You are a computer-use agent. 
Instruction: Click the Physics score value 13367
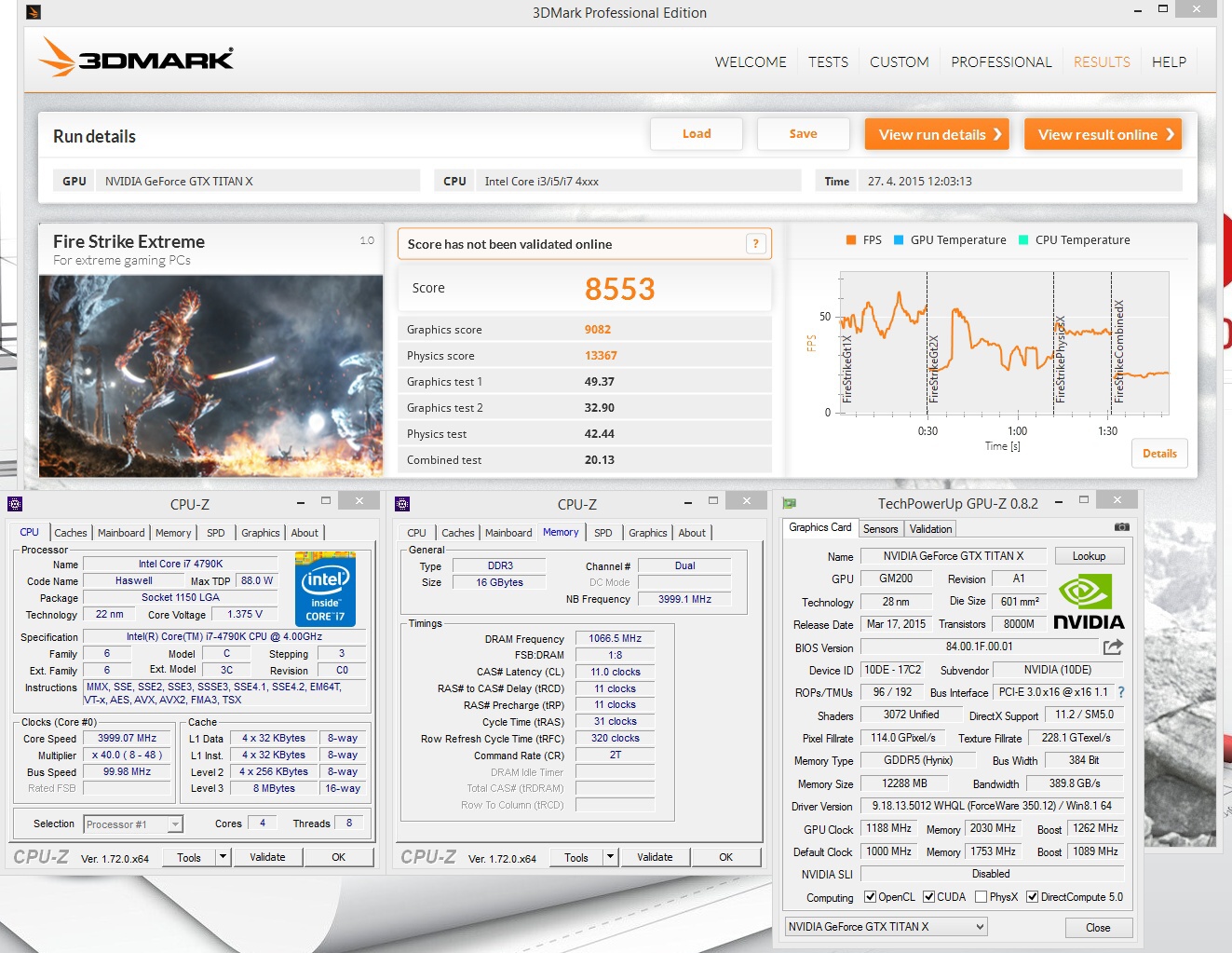pyautogui.click(x=601, y=355)
